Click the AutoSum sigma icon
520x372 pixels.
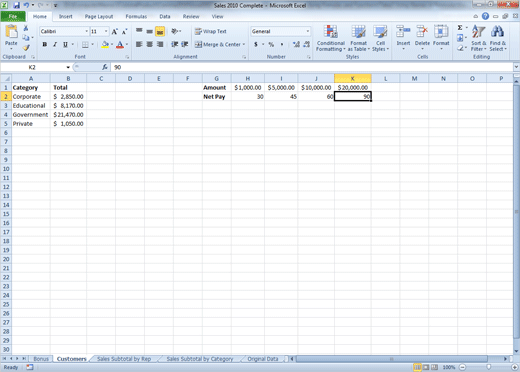[460, 28]
